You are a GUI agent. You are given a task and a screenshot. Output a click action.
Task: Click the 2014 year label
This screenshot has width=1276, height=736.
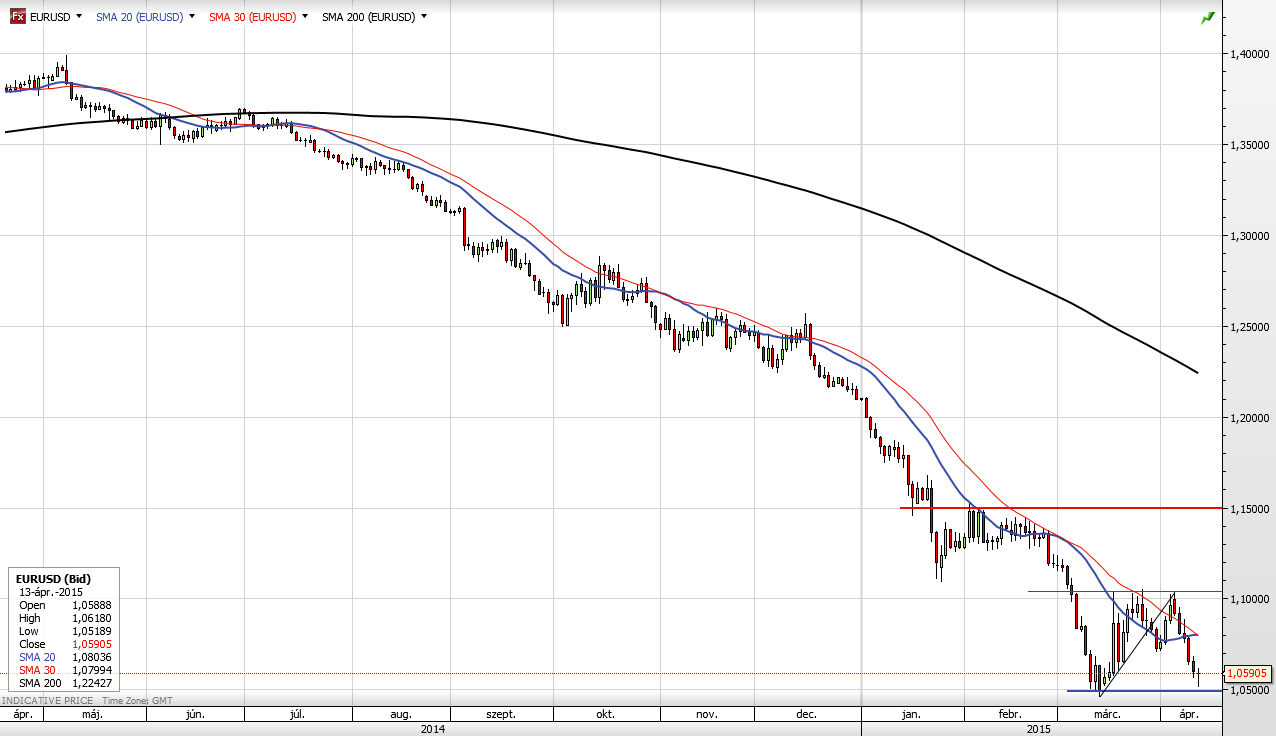click(x=433, y=729)
